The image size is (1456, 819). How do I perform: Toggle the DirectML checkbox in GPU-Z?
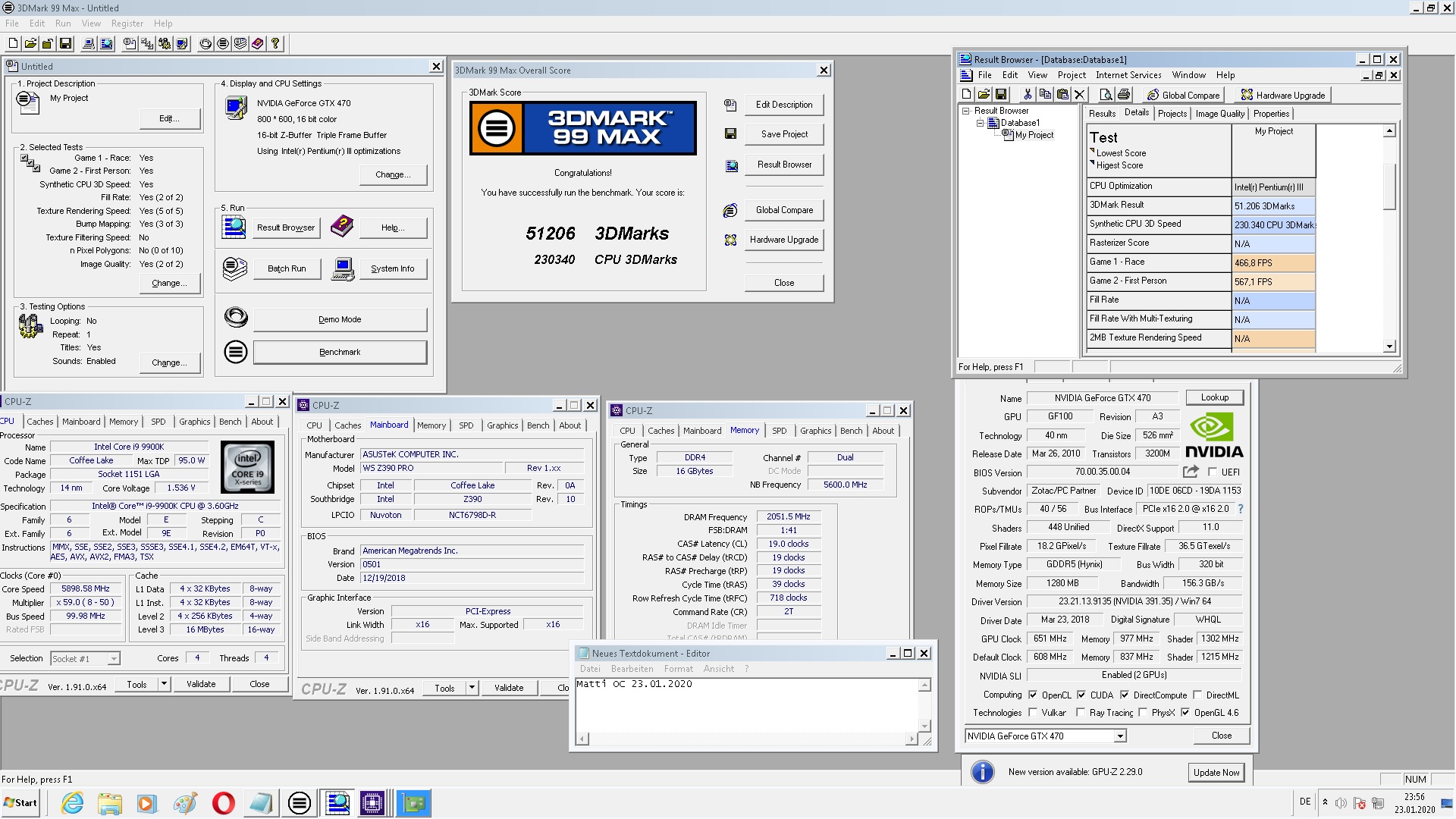point(1197,695)
